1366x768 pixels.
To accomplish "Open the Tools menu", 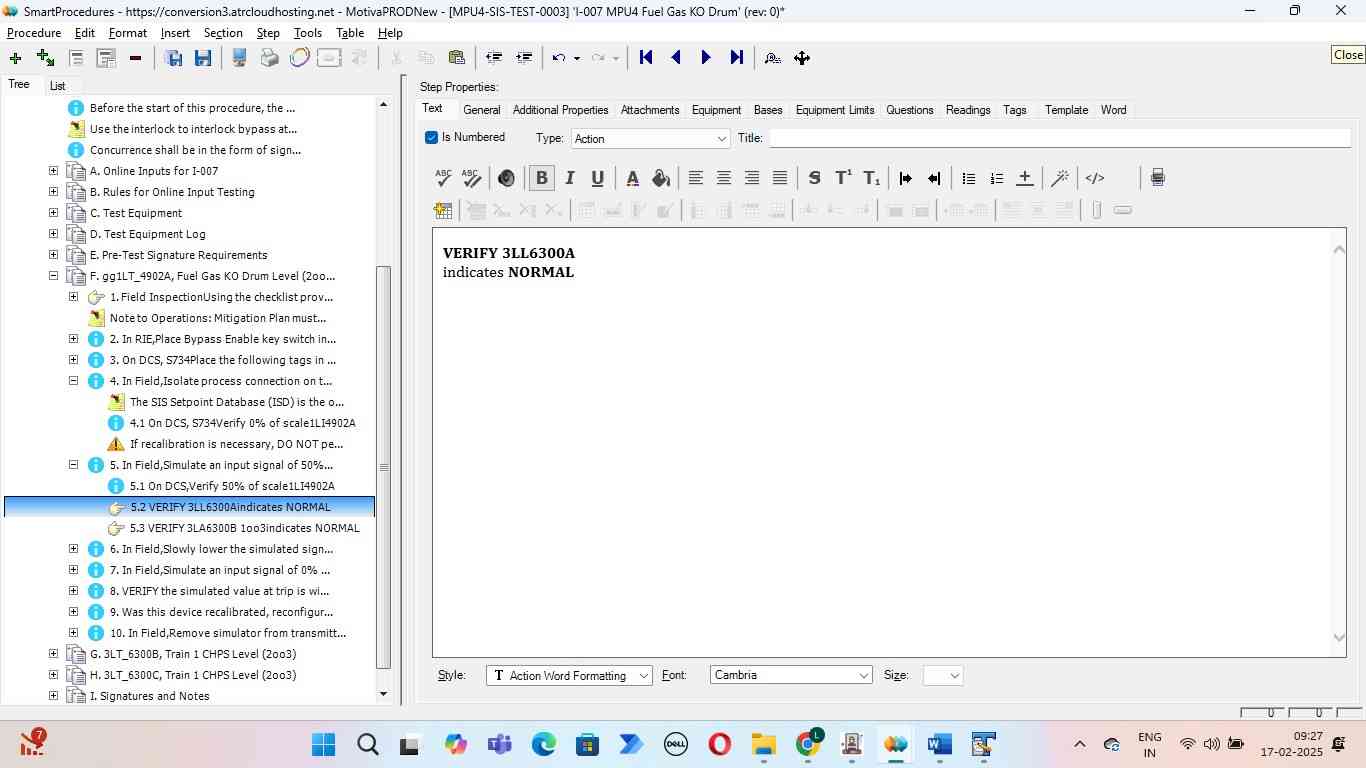I will point(308,33).
